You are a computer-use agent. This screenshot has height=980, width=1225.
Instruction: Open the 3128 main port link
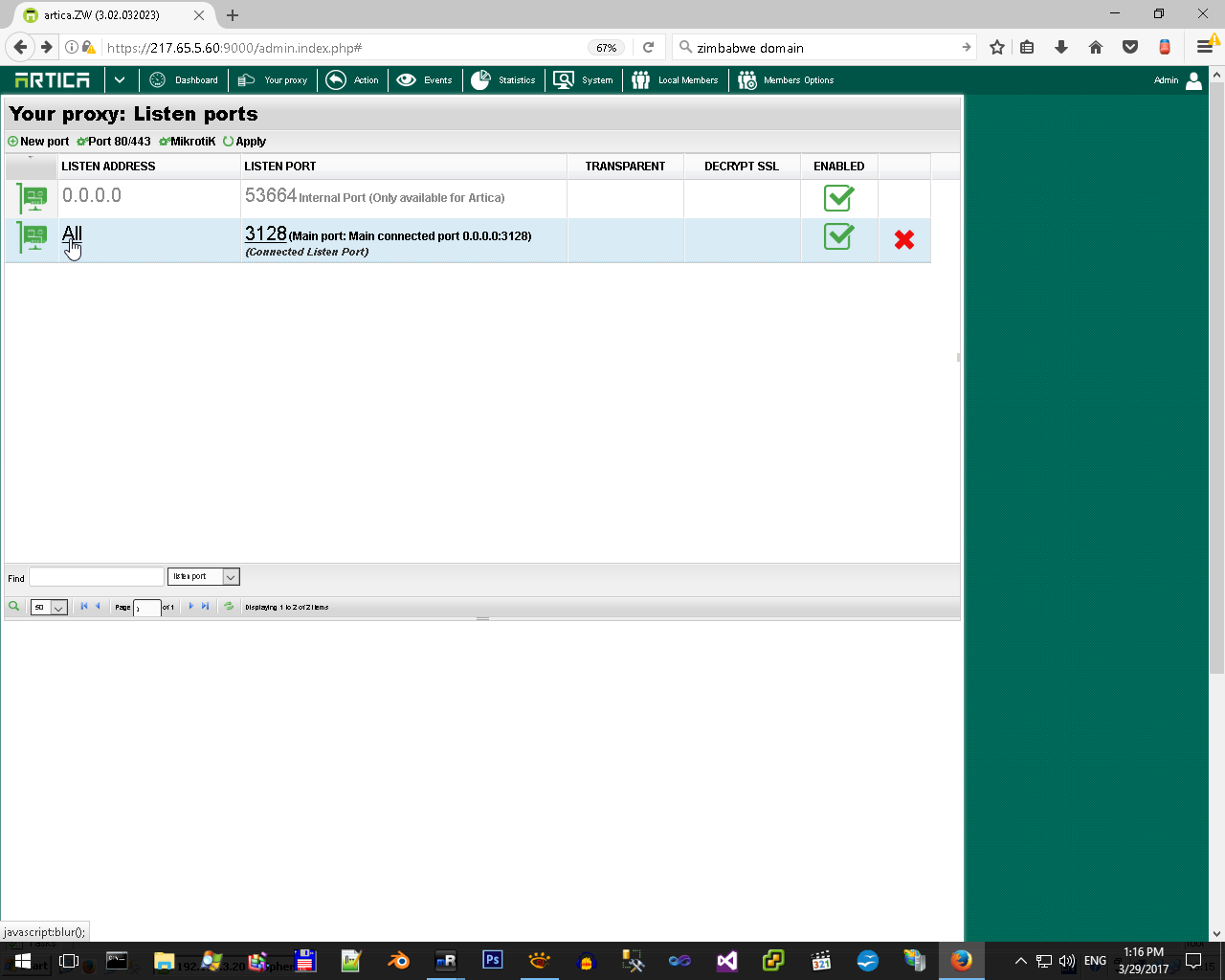(266, 234)
